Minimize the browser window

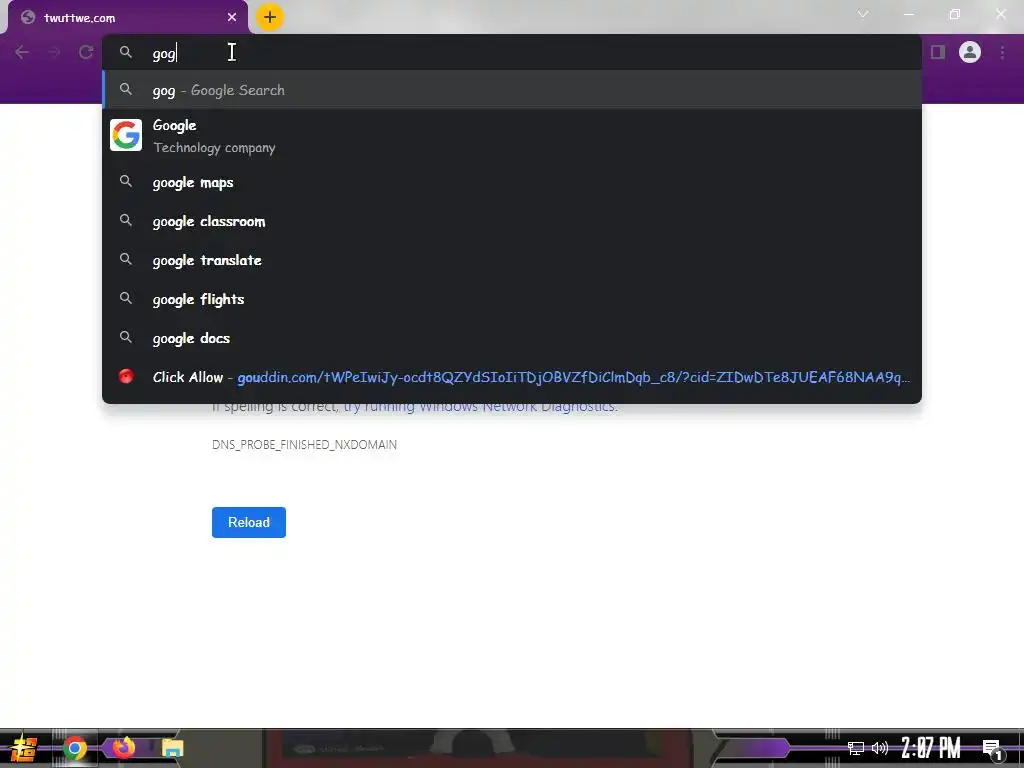coord(909,14)
